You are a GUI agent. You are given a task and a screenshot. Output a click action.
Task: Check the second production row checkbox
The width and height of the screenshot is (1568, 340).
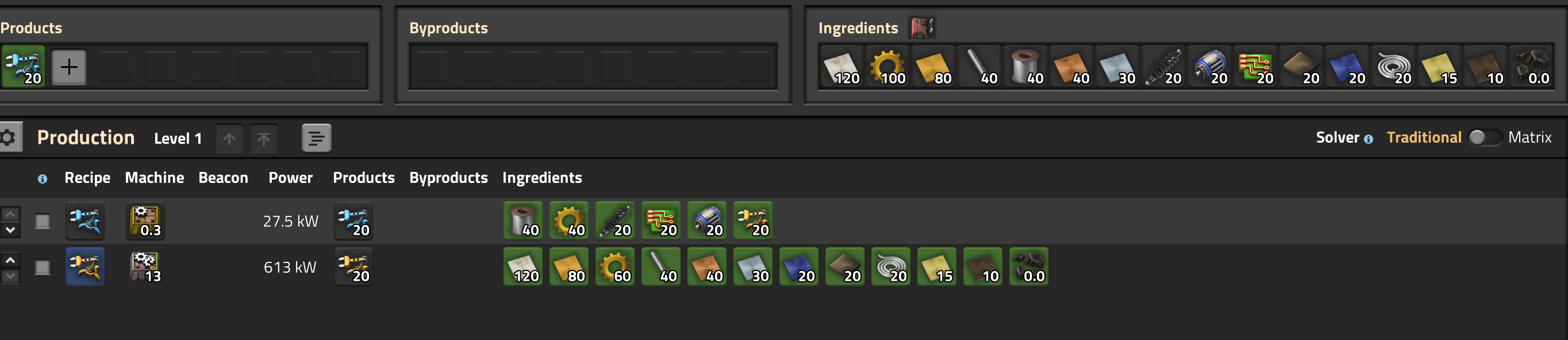pyautogui.click(x=42, y=268)
